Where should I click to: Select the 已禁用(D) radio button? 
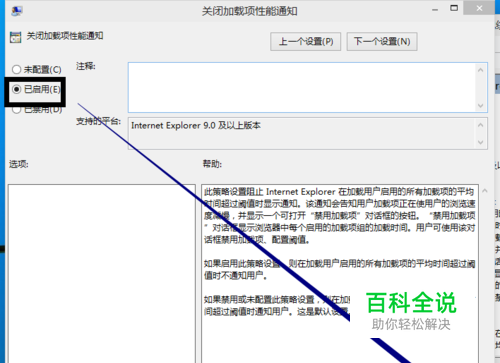16,109
